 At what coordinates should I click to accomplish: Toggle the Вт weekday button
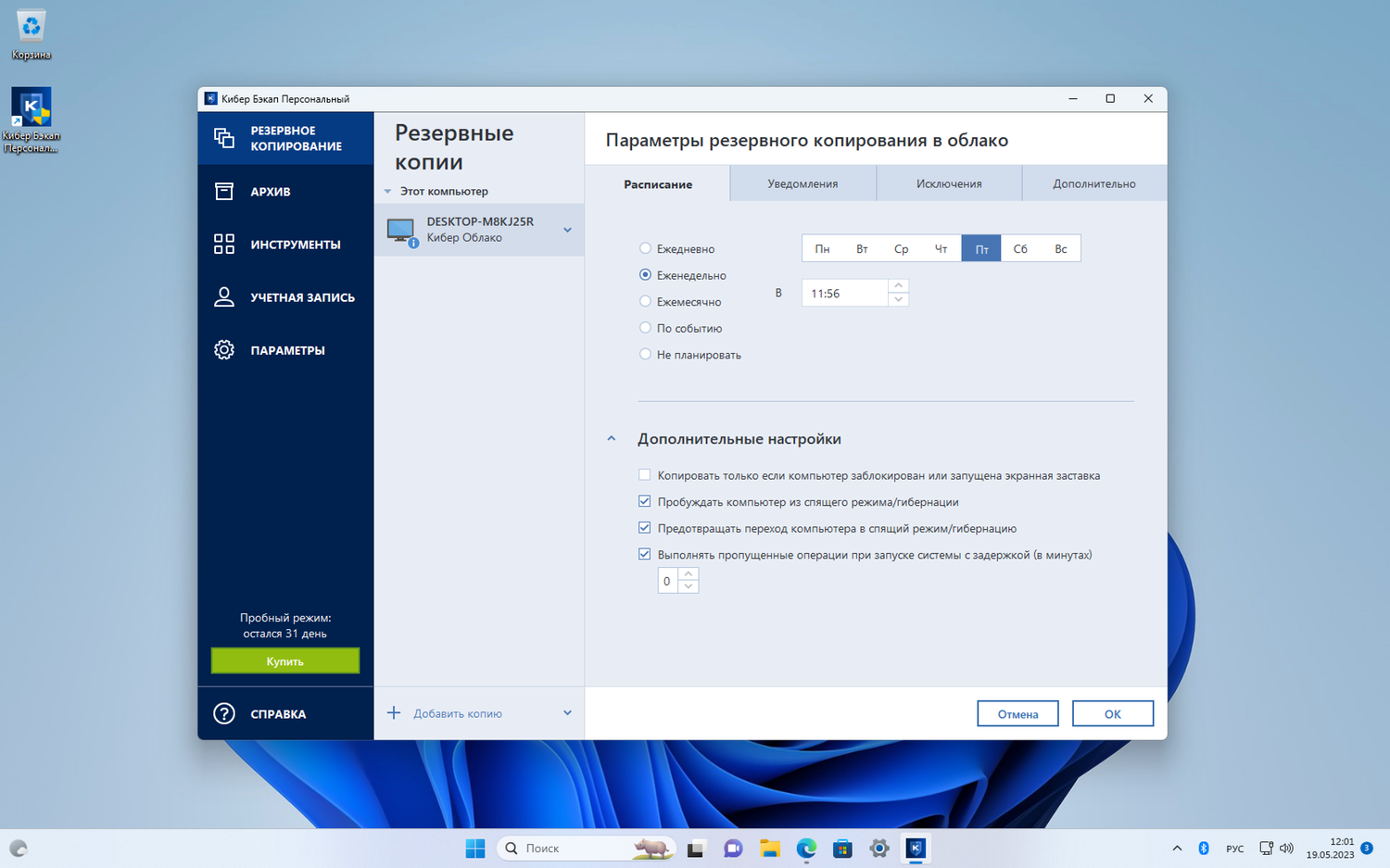(x=862, y=248)
